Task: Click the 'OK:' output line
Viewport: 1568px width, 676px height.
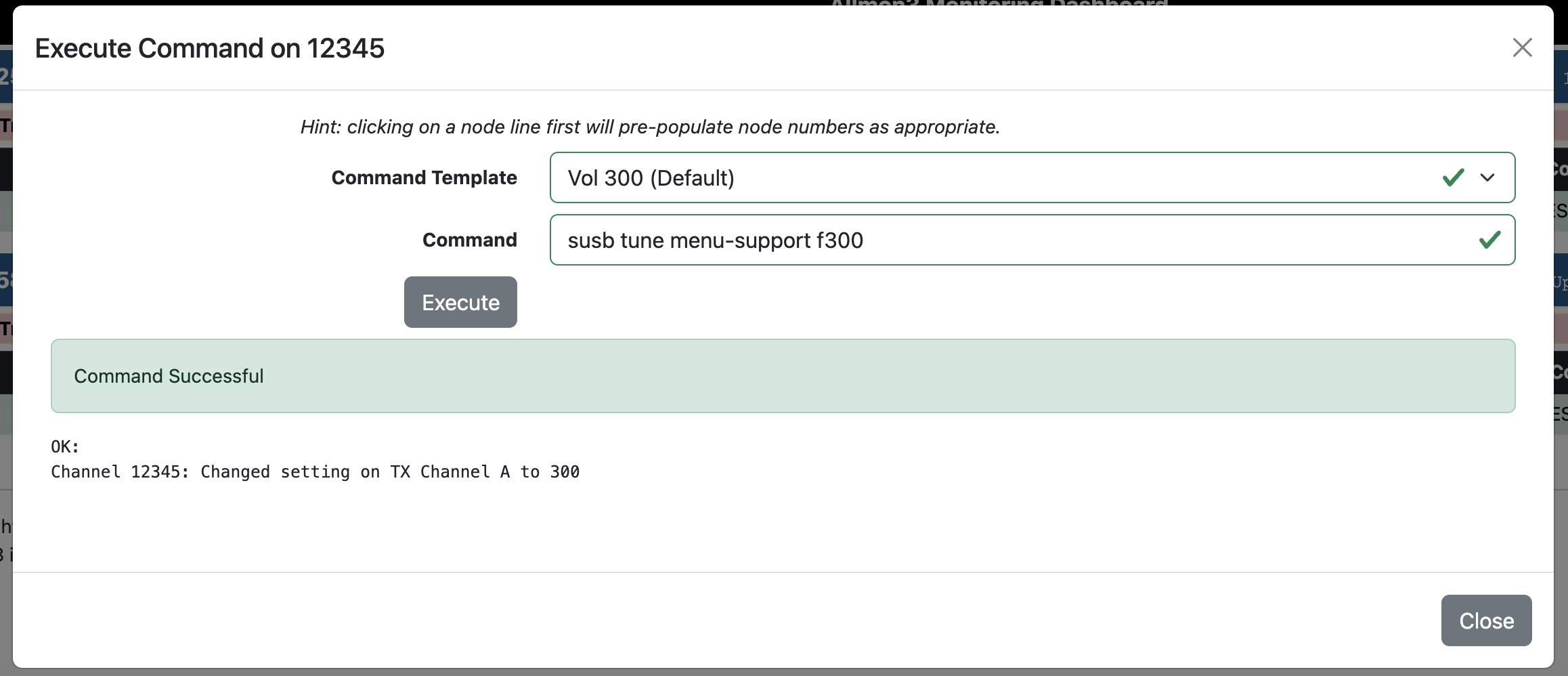Action: 65,447
